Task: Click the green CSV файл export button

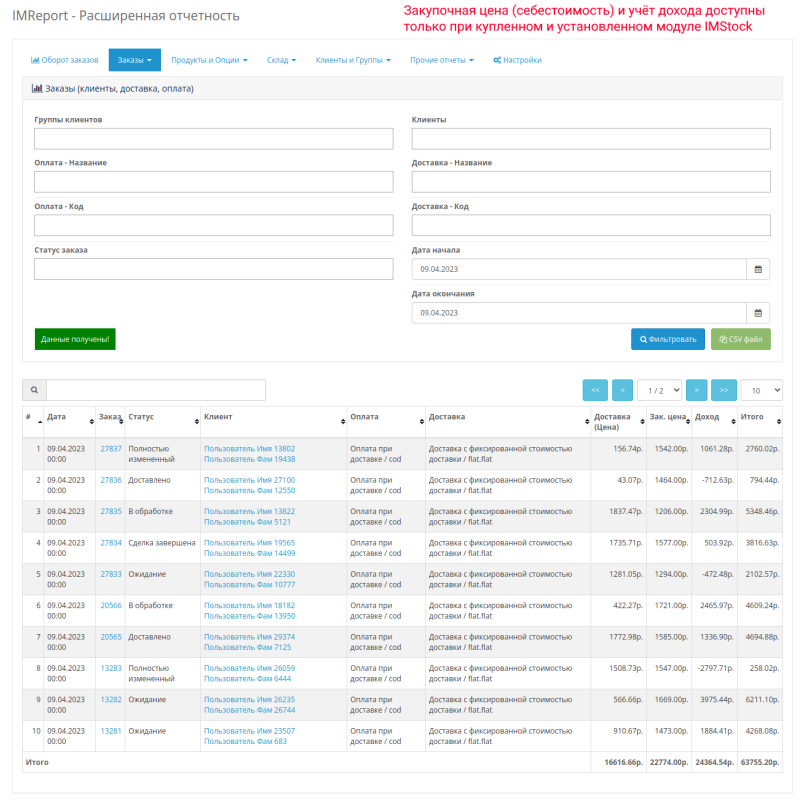Action: pos(741,339)
